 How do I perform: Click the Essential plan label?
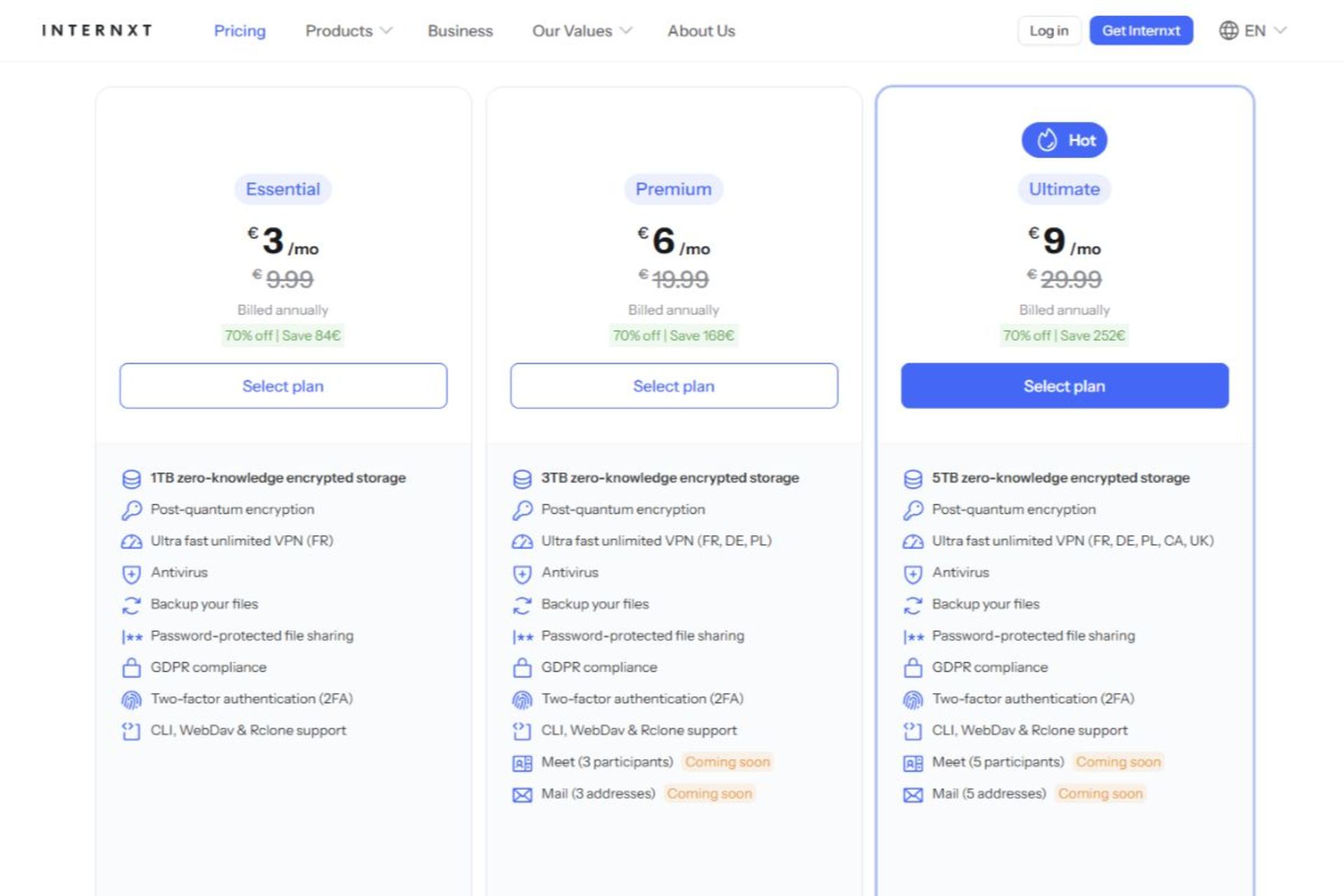[283, 189]
